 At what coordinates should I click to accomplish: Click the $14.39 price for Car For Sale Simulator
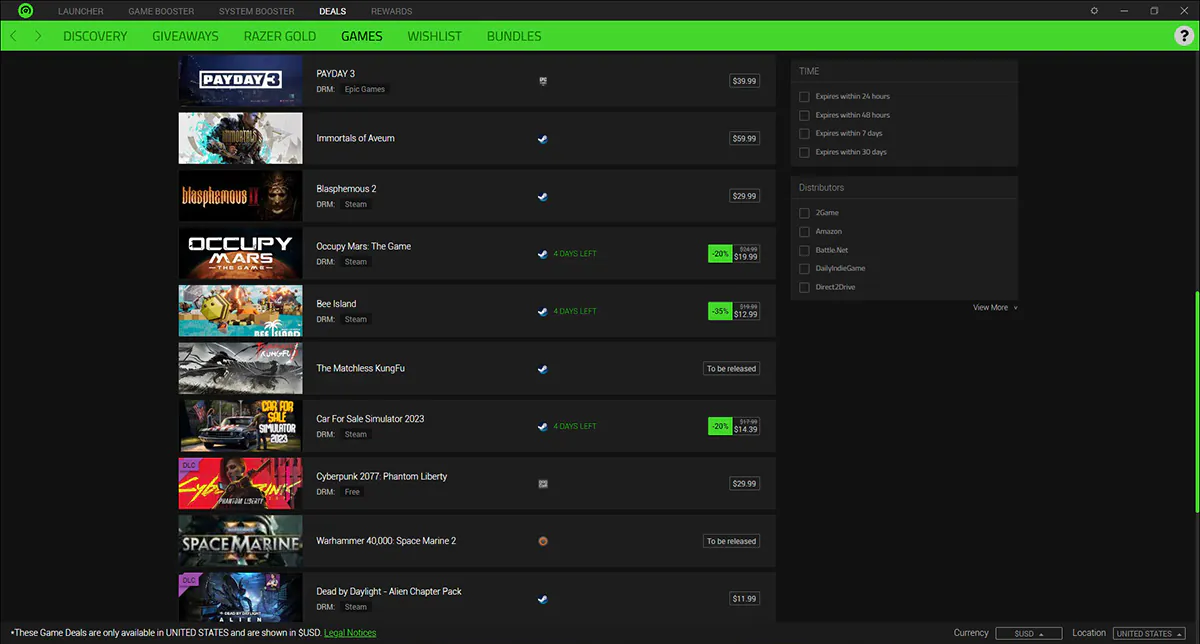pos(745,430)
